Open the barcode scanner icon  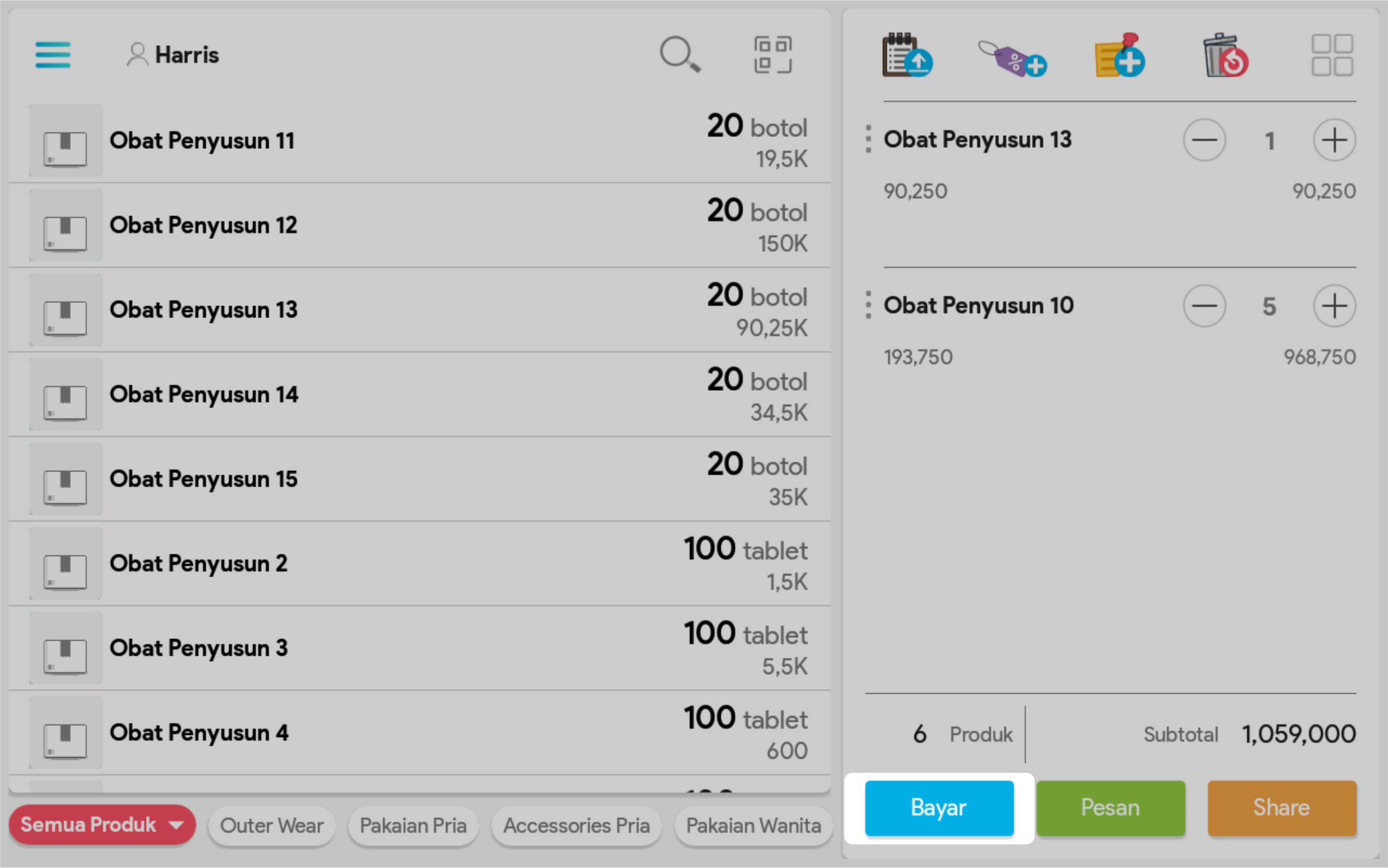(773, 55)
